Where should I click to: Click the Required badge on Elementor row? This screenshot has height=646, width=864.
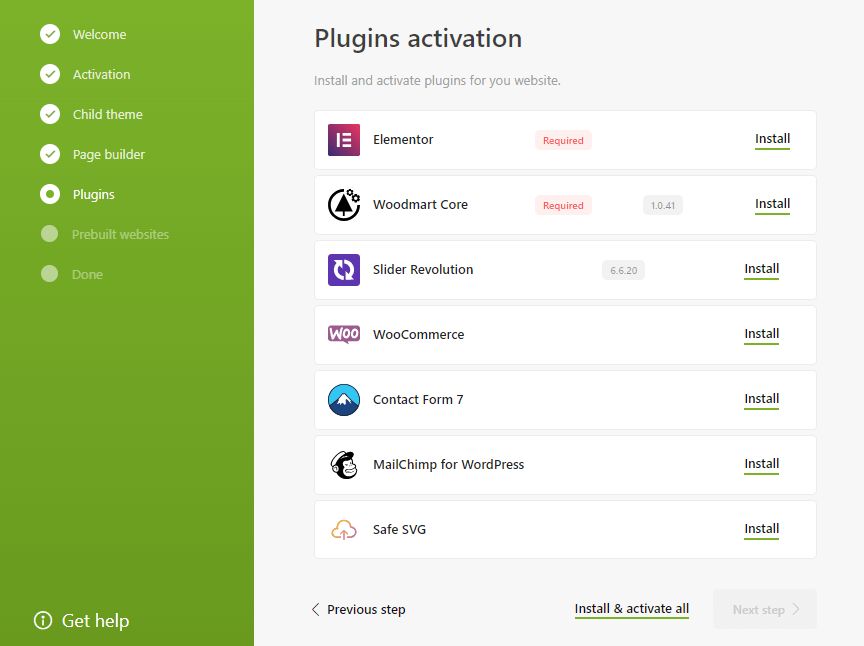(x=563, y=141)
